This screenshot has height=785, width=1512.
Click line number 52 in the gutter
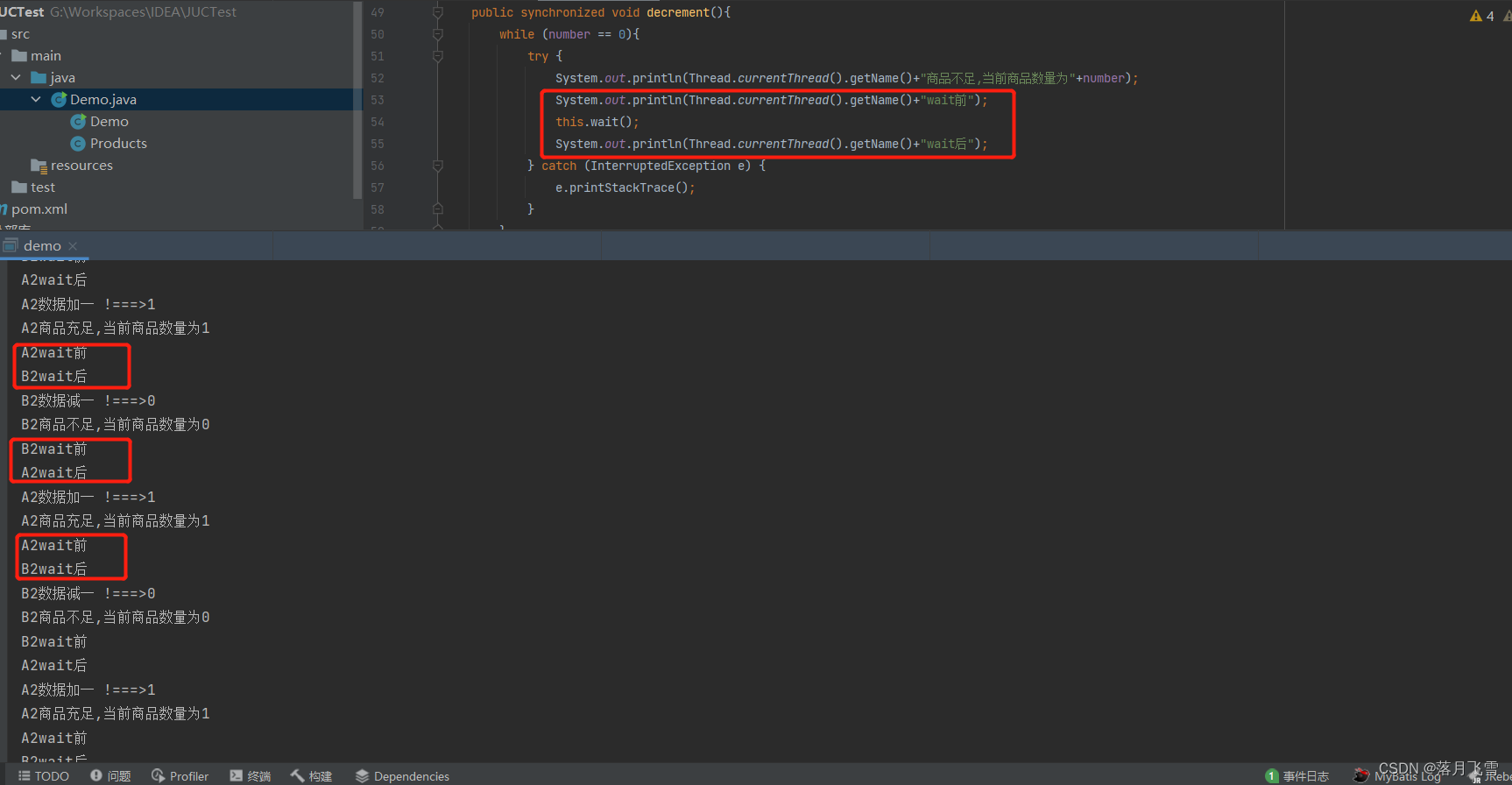coord(378,78)
